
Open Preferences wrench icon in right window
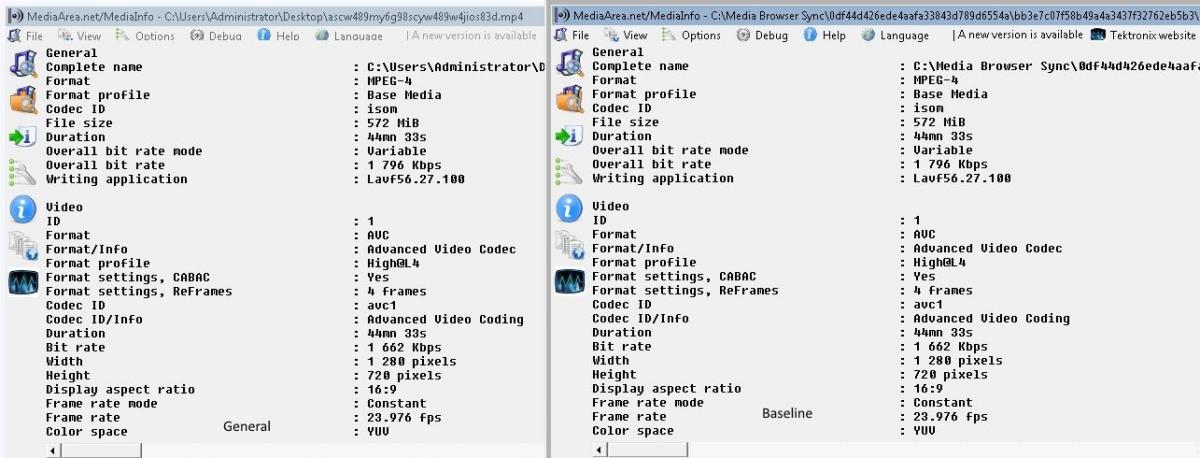pyautogui.click(x=569, y=171)
